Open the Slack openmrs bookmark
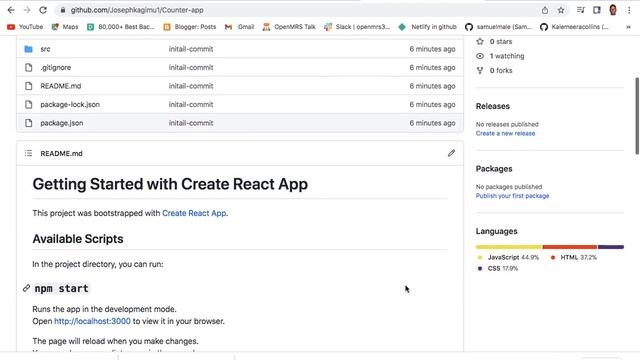This screenshot has height=360, width=640. (357, 27)
